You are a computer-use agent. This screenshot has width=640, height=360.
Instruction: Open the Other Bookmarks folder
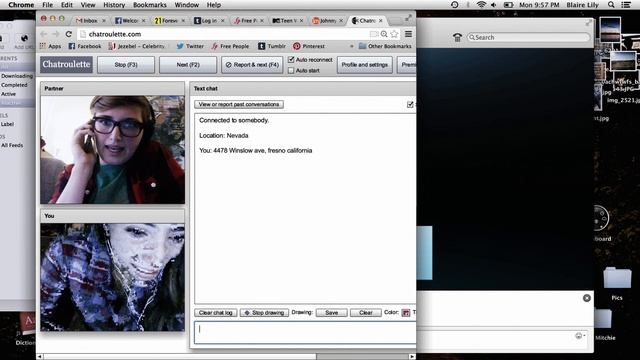click(x=385, y=46)
